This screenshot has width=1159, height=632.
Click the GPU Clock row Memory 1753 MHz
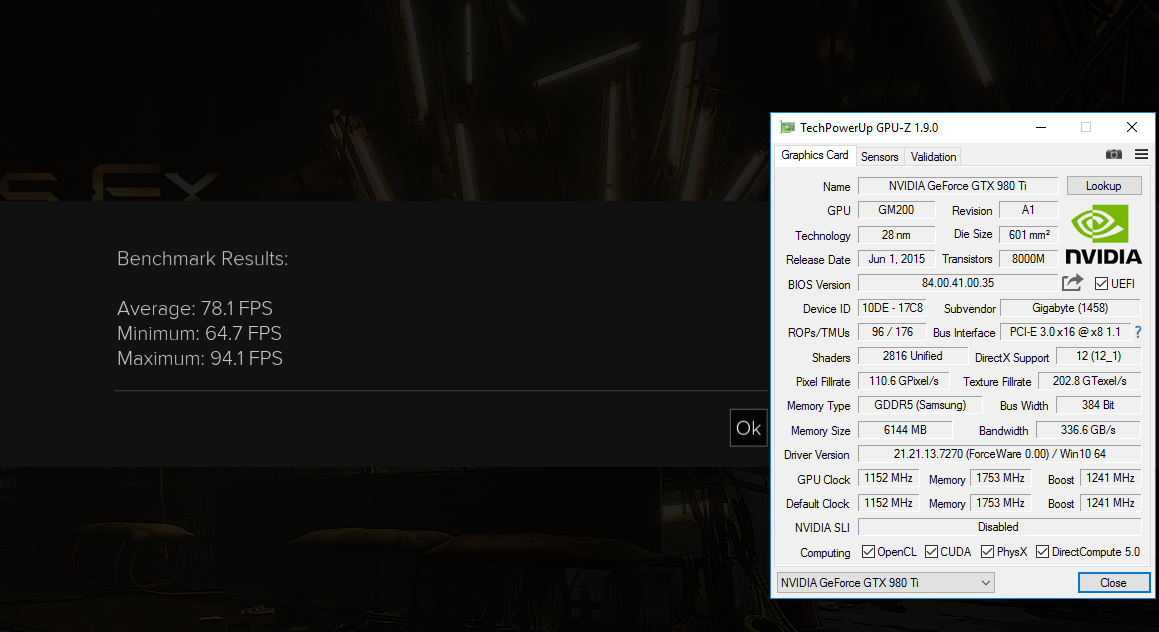(x=1000, y=478)
